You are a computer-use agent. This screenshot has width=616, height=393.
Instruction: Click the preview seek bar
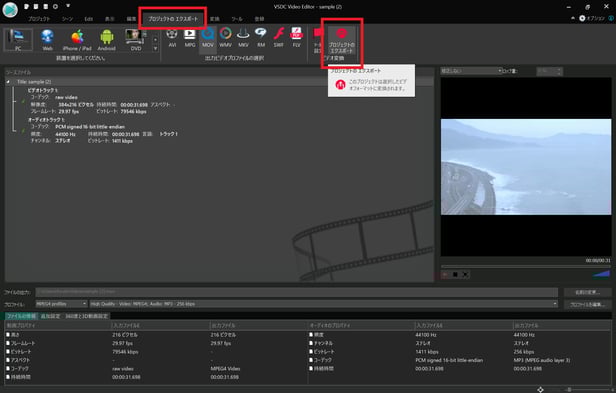526,267
